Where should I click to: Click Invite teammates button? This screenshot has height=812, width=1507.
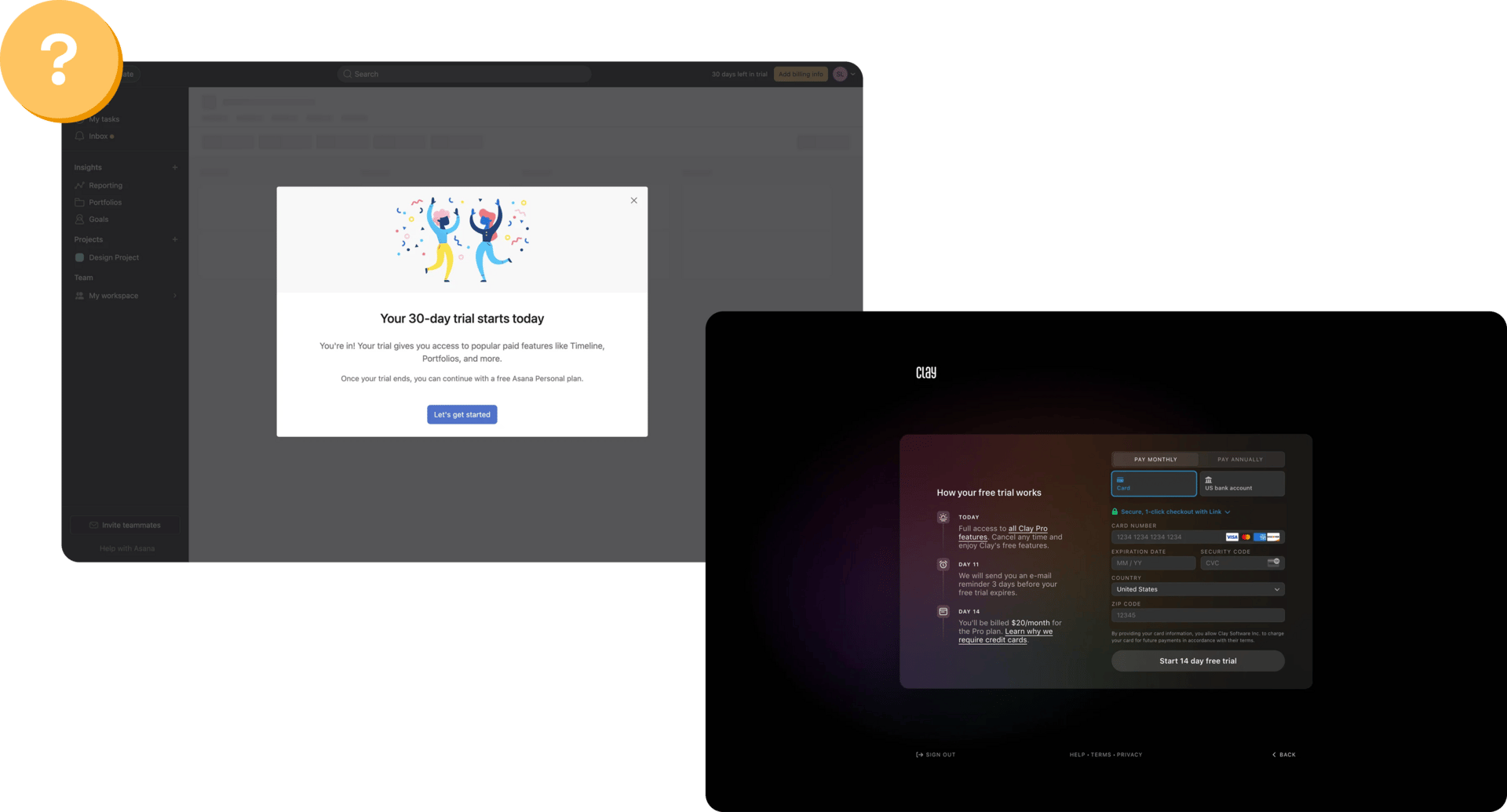(x=125, y=525)
